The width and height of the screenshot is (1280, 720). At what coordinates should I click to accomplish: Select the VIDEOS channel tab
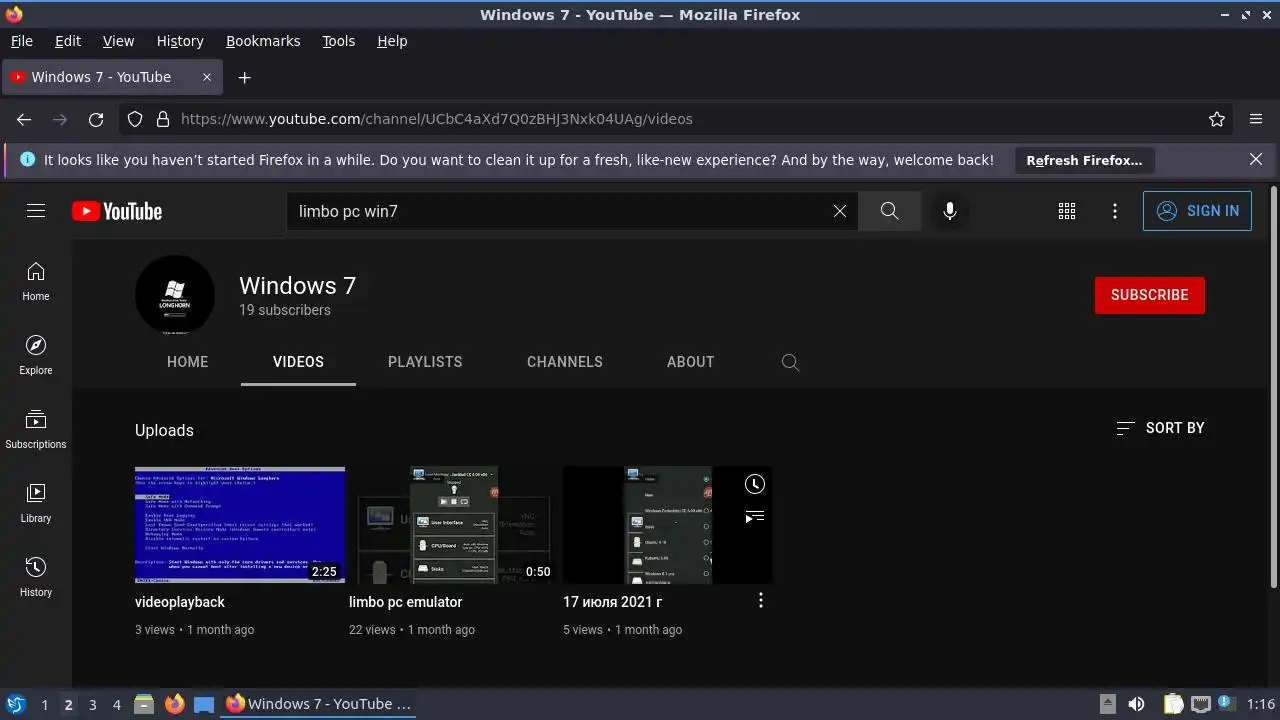pos(298,362)
